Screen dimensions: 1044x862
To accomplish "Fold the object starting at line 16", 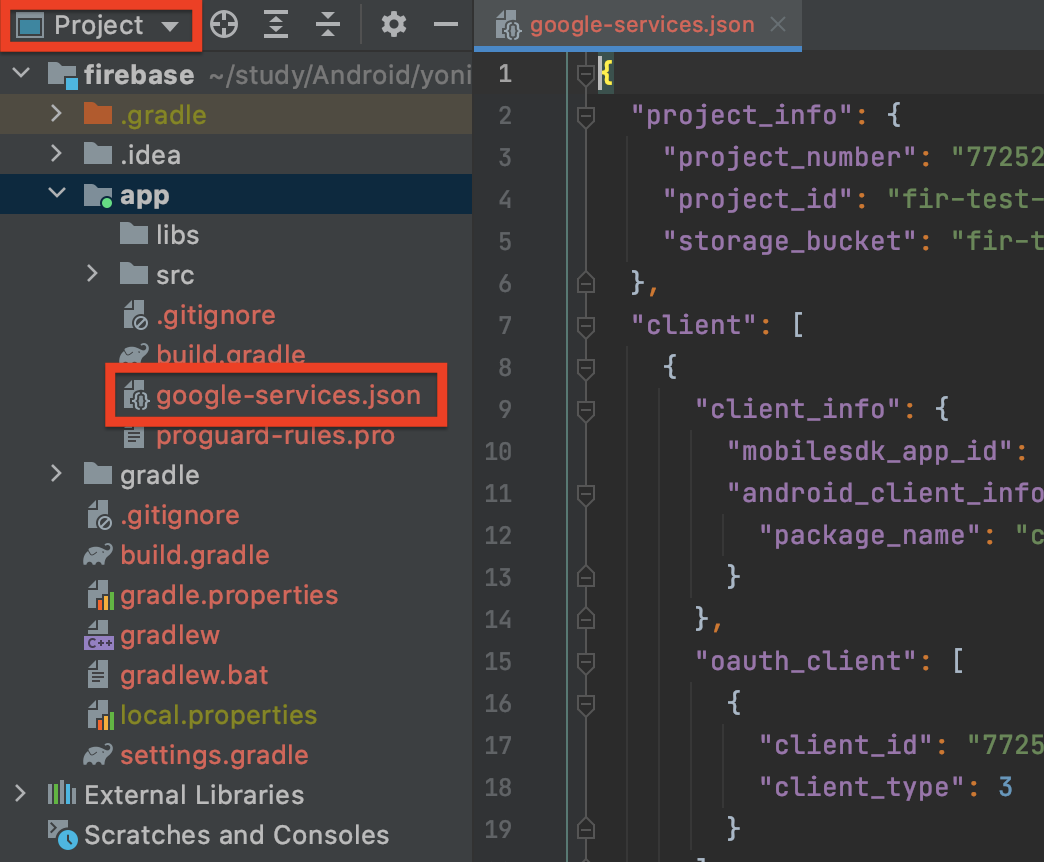I will (586, 705).
